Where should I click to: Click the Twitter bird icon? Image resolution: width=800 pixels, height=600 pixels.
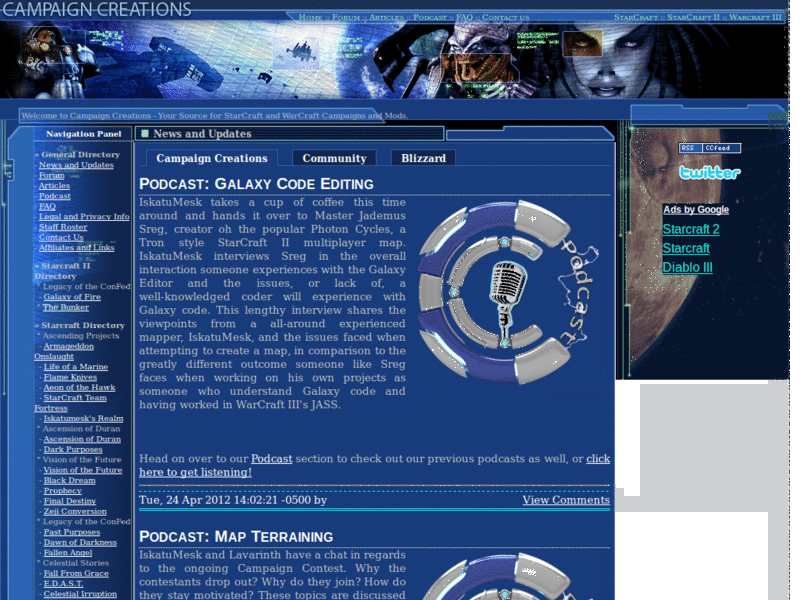tap(710, 172)
